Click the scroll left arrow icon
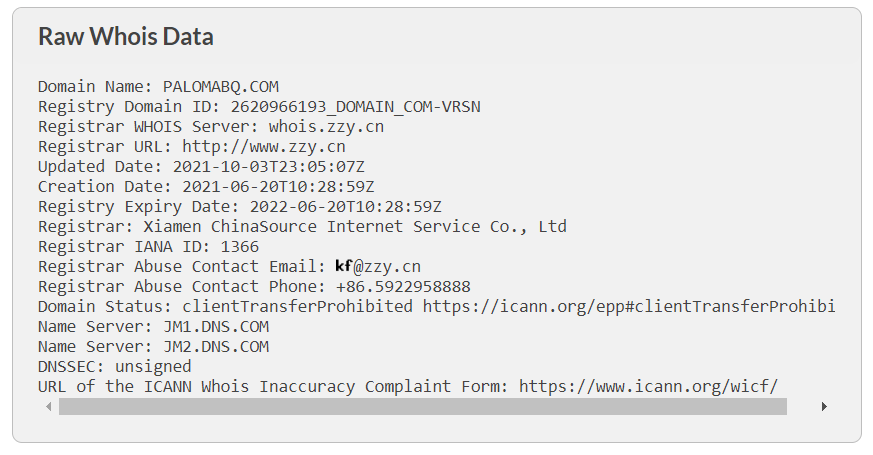The width and height of the screenshot is (873, 455). [49, 407]
